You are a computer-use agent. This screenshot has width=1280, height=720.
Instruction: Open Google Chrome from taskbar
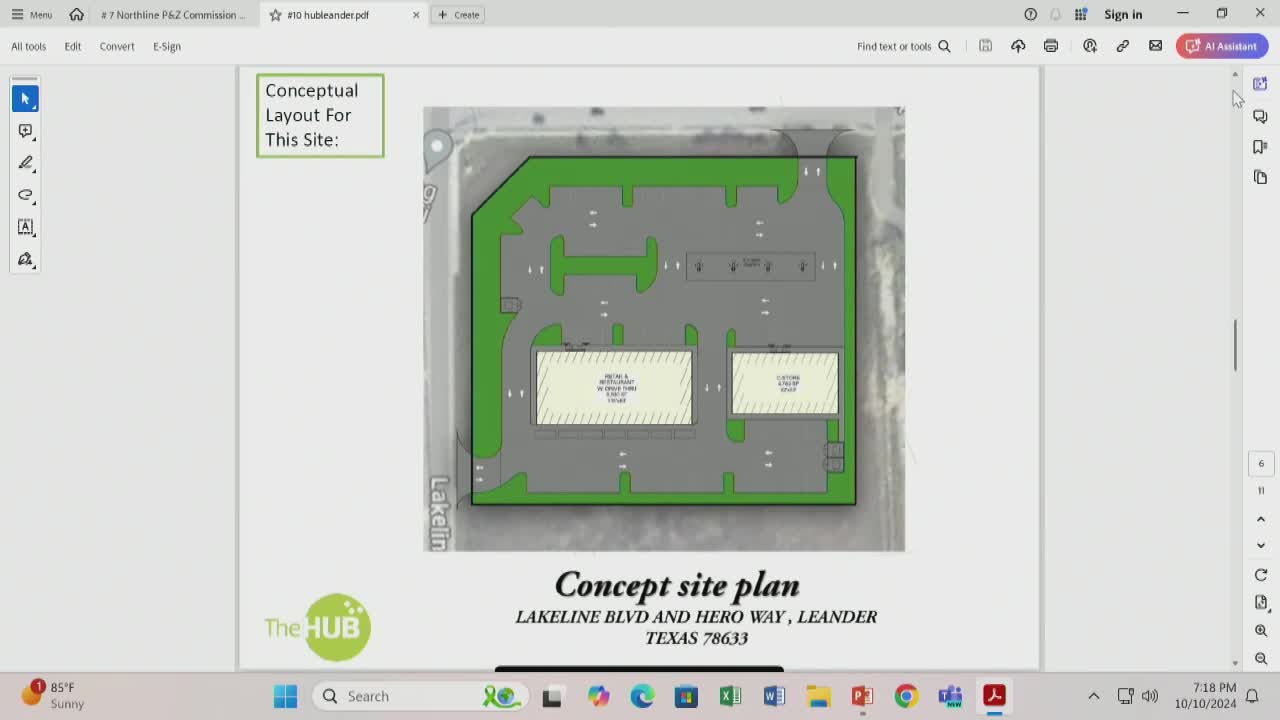[906, 696]
